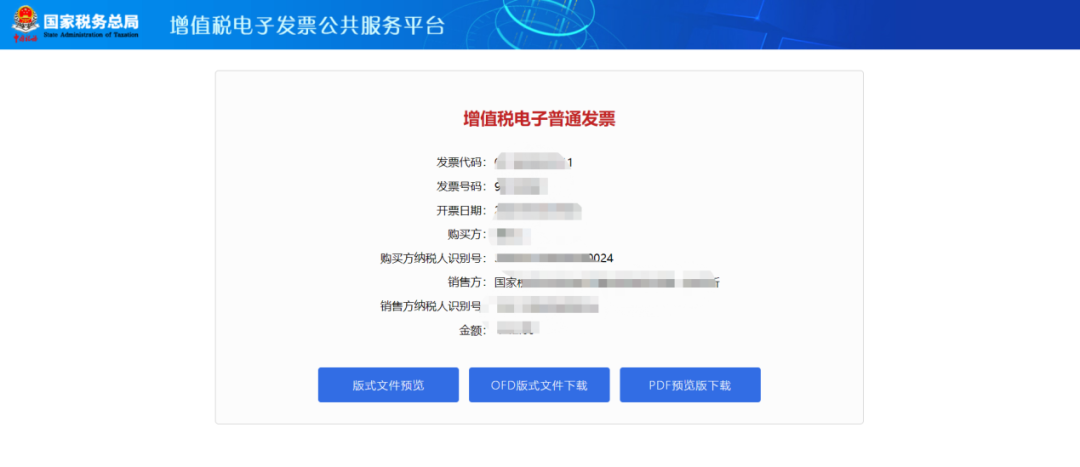Select the buyer taxpayer ID ending 0024

[554, 258]
